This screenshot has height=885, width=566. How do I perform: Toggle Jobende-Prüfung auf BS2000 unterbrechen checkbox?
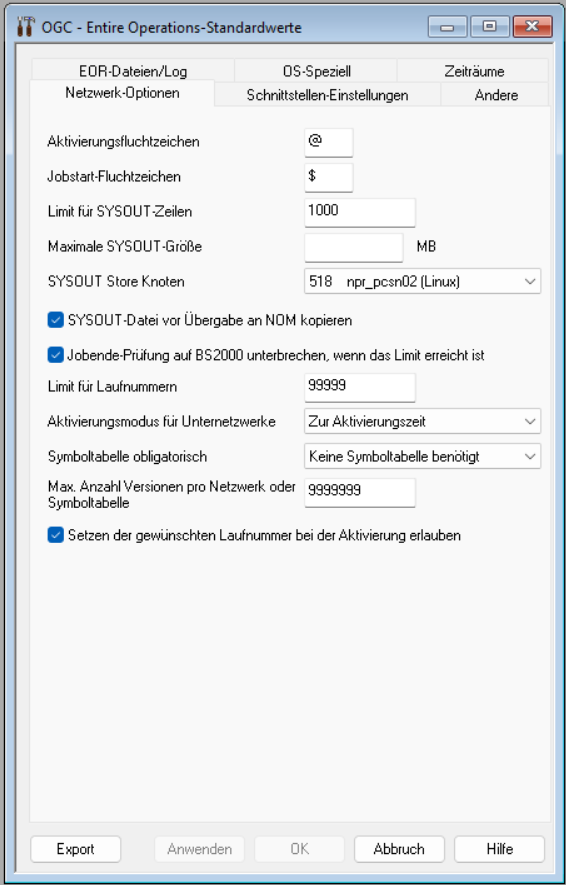(55, 356)
